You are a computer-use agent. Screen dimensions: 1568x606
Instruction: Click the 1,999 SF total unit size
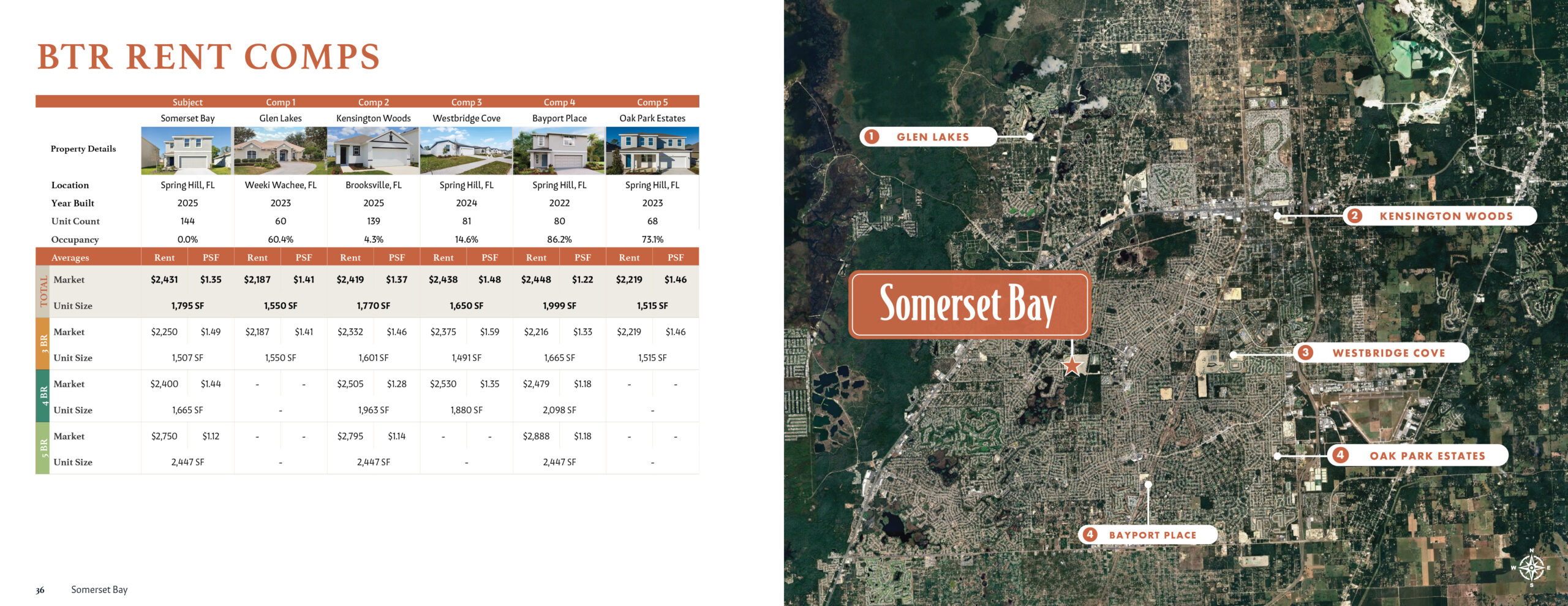tap(559, 306)
